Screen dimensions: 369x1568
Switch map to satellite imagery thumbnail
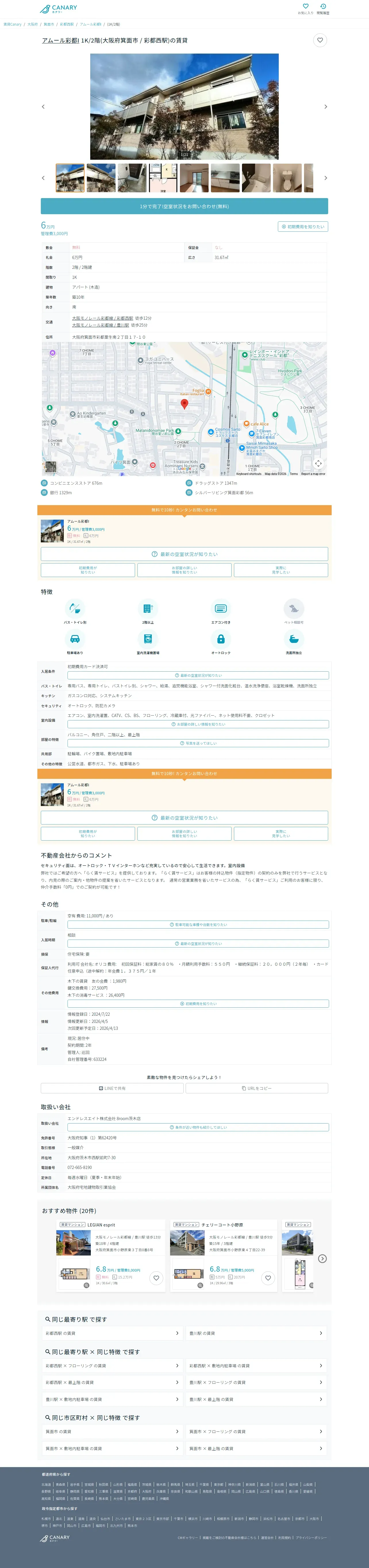[x=51, y=467]
